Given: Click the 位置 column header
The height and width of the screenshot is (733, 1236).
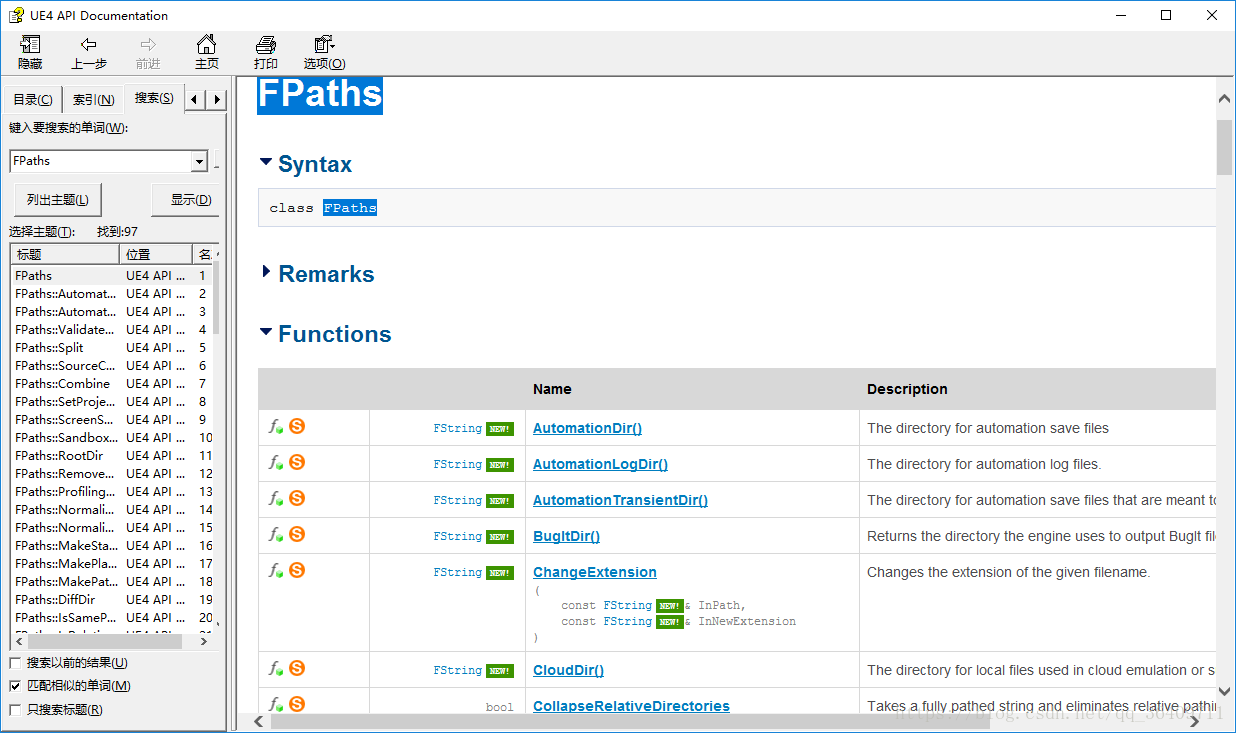Looking at the screenshot, I should coord(156,254).
